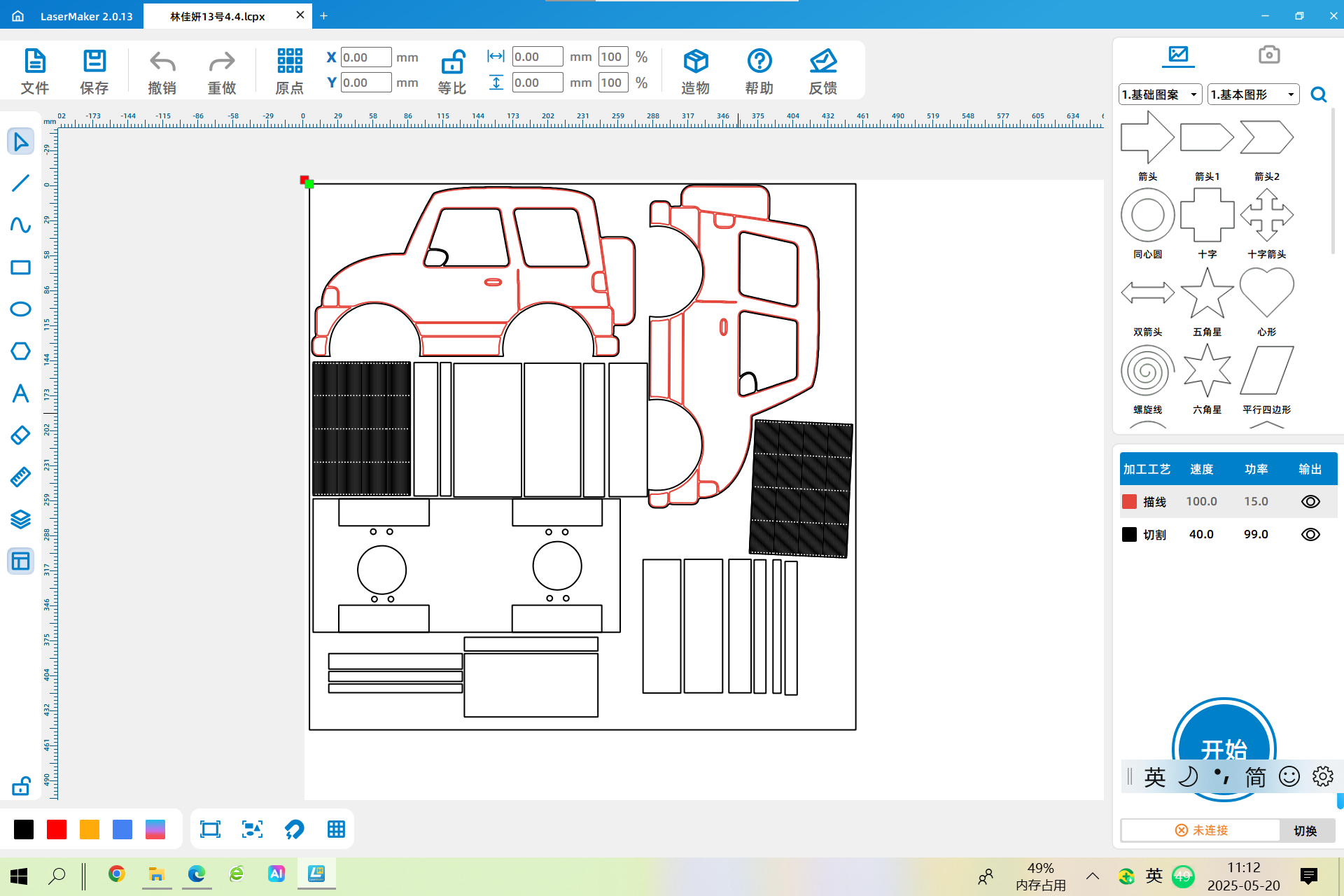1344x896 pixels.
Task: Click the width mm input field
Action: pyautogui.click(x=538, y=57)
